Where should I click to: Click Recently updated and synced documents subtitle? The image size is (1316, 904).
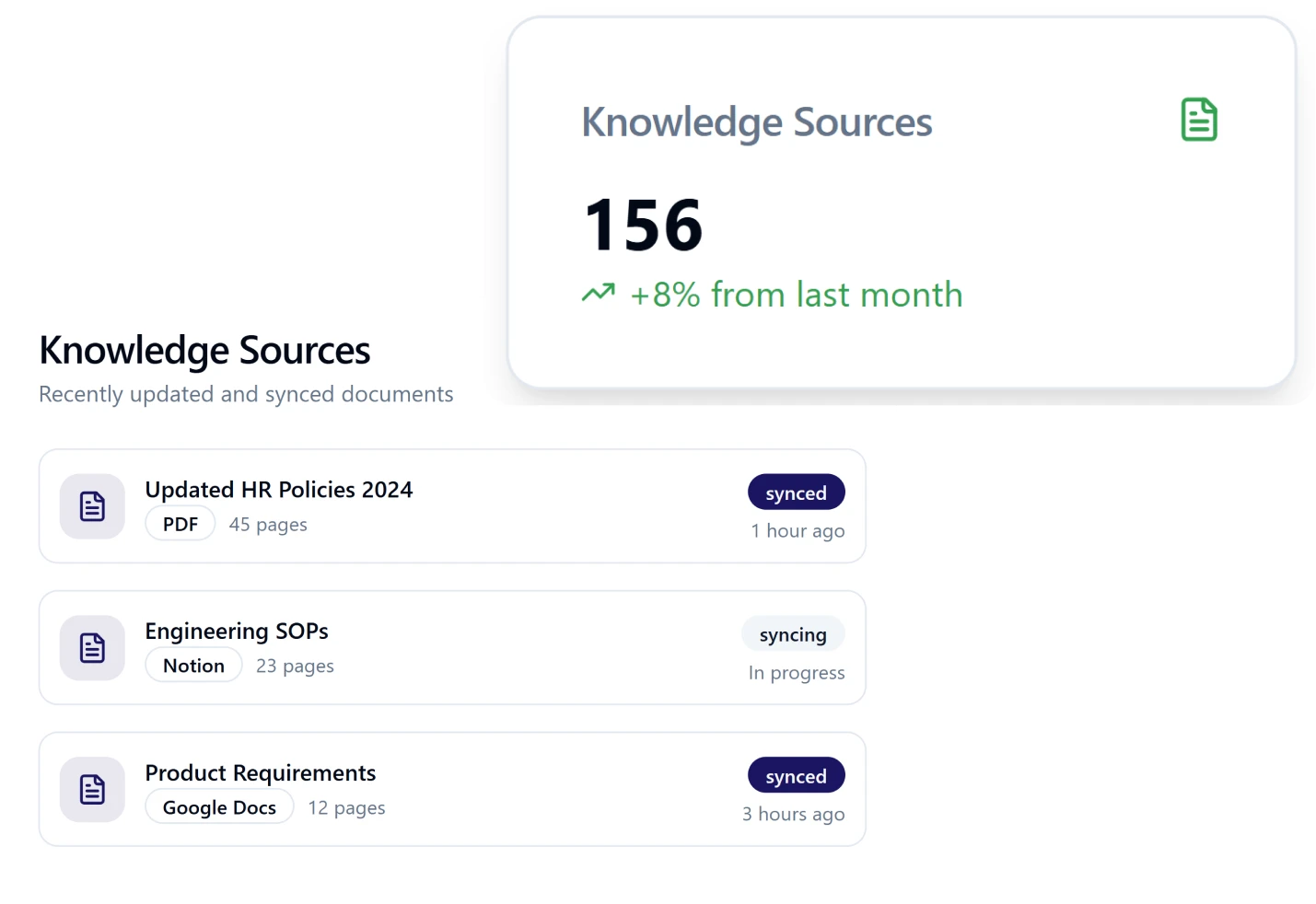[x=245, y=394]
